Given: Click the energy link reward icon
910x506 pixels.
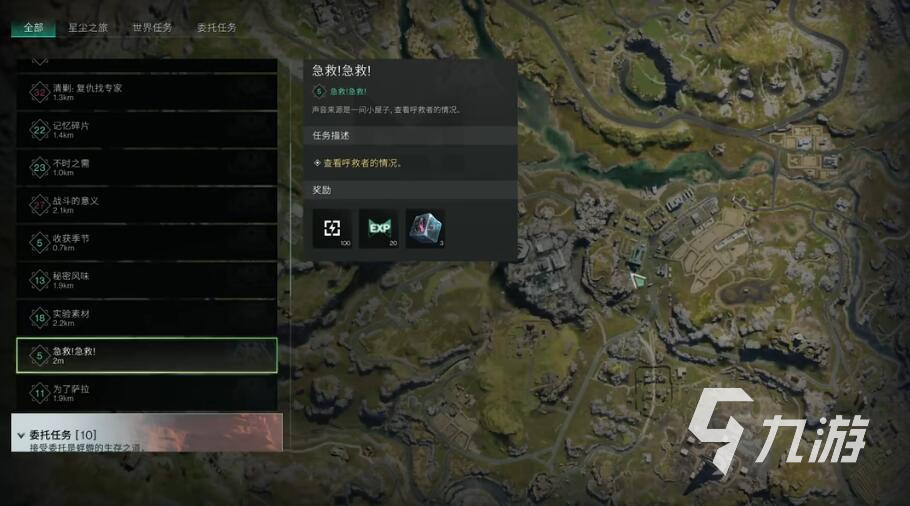Looking at the screenshot, I should (332, 229).
